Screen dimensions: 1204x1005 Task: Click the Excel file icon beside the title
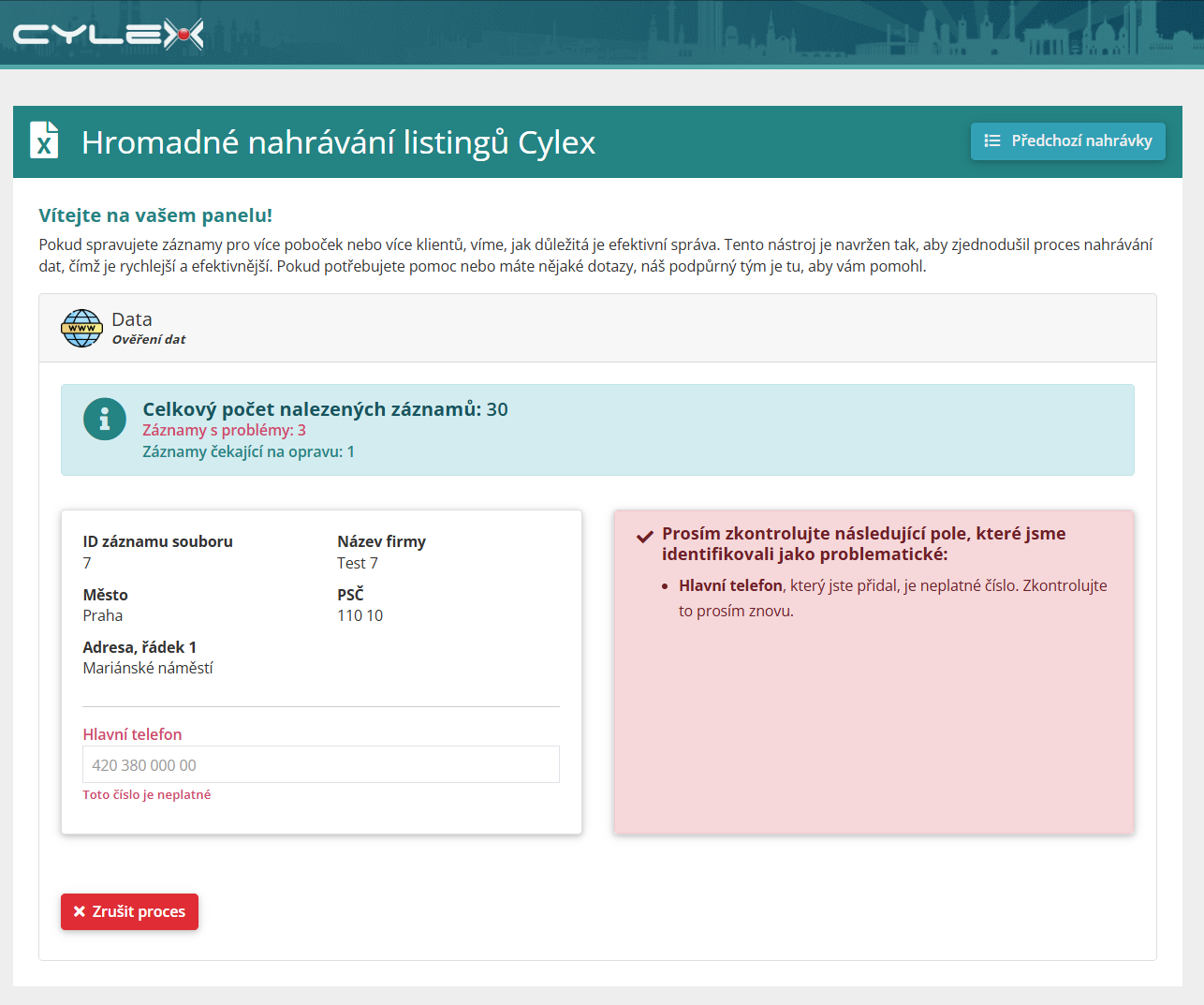[44, 140]
